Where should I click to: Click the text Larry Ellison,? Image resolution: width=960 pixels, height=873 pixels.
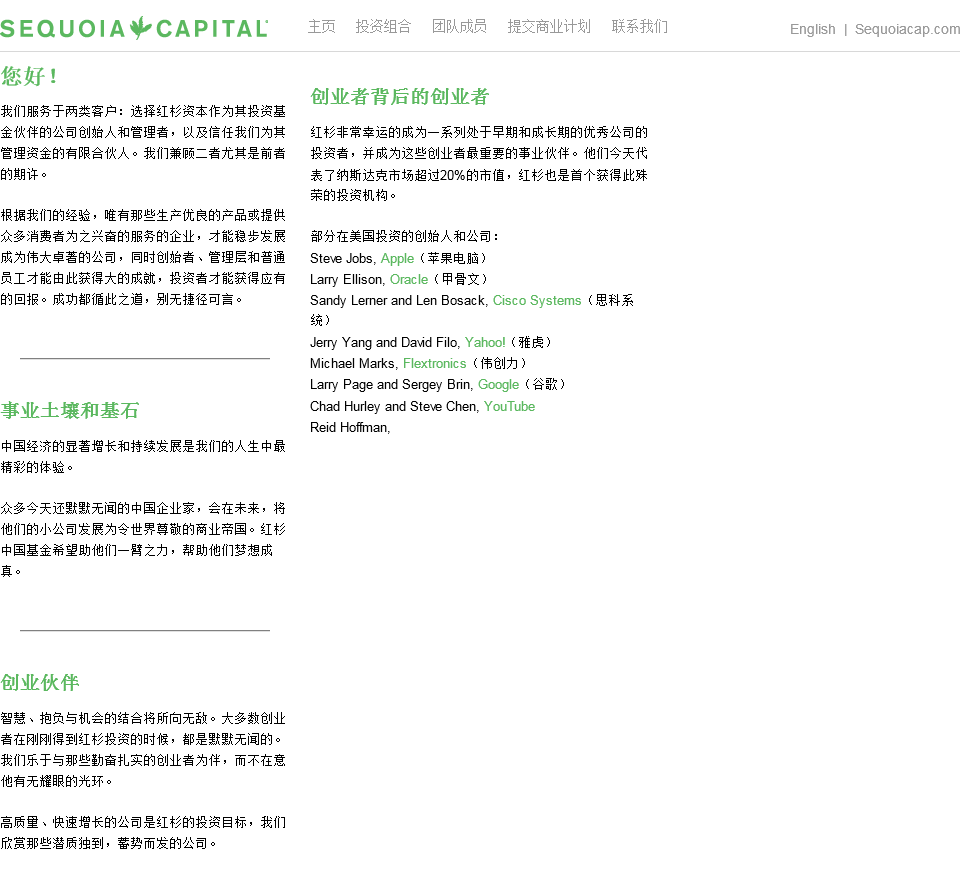pyautogui.click(x=348, y=279)
